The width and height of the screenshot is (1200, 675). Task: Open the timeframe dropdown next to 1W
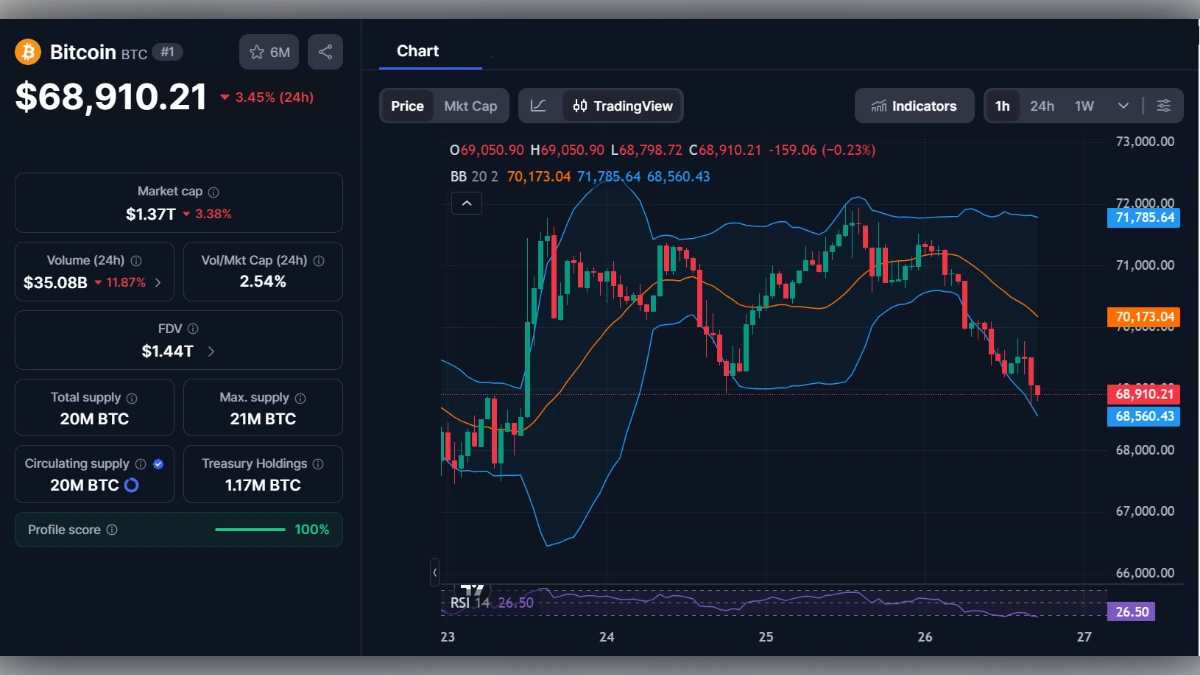[1123, 105]
